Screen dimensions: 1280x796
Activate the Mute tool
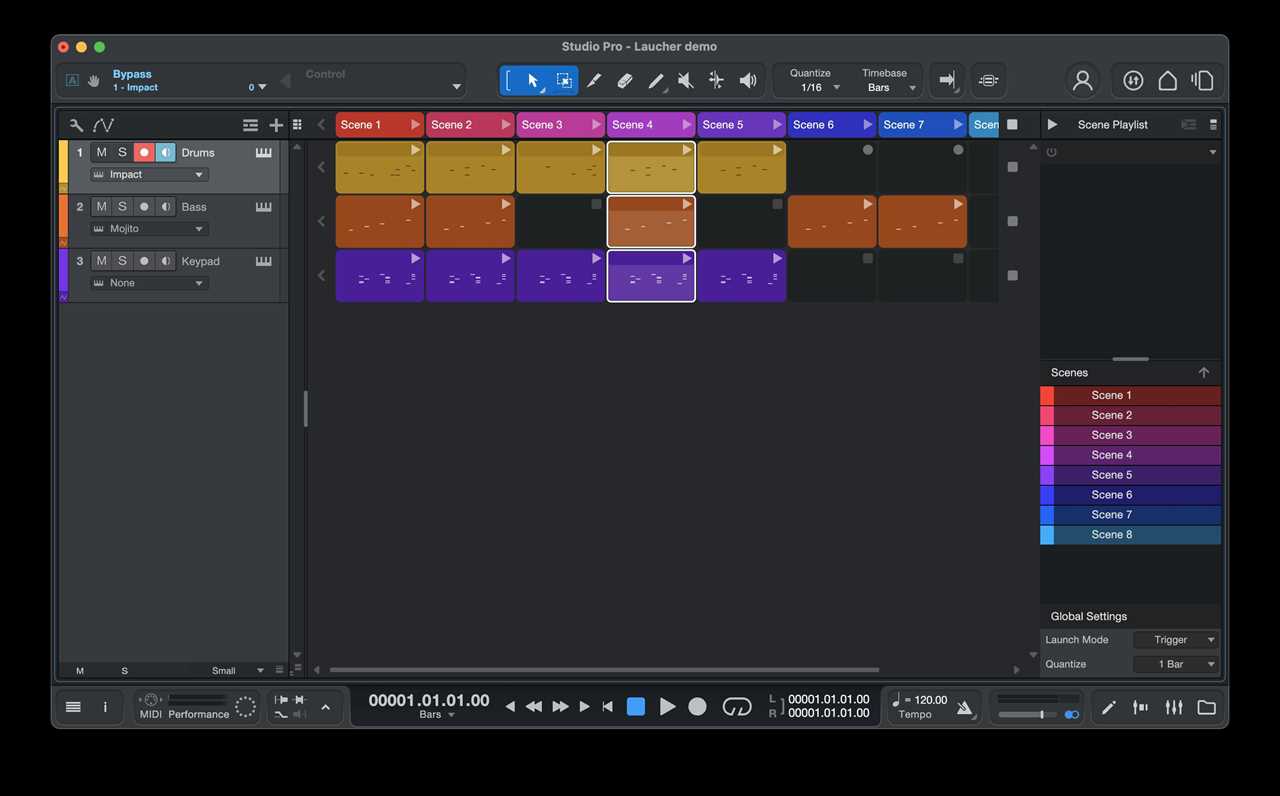pos(685,81)
